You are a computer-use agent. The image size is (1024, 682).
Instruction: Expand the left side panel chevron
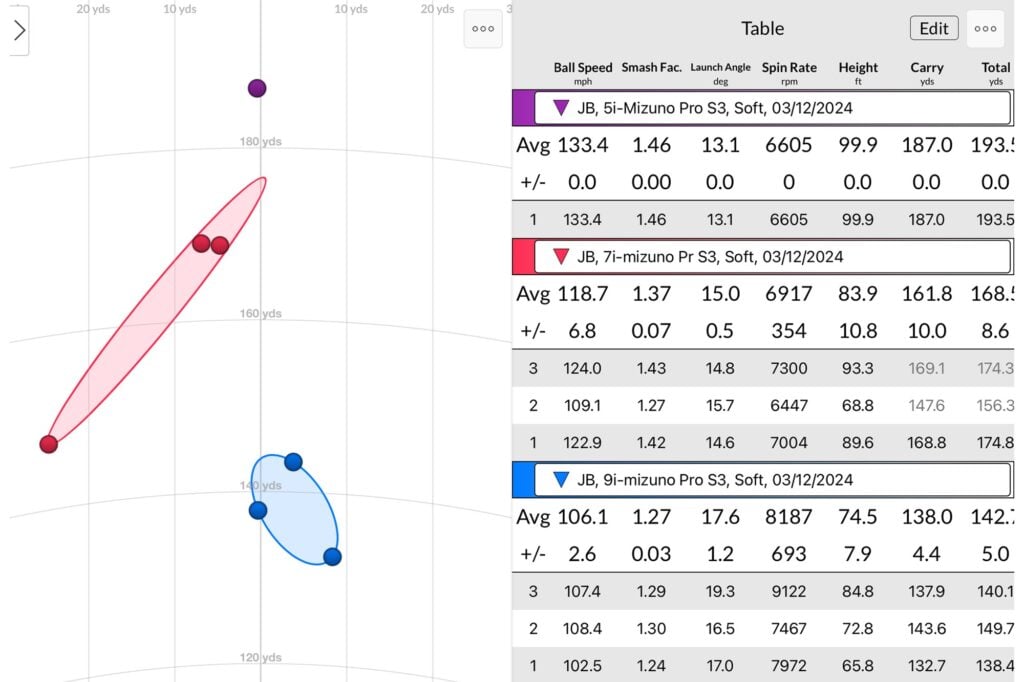pyautogui.click(x=19, y=31)
